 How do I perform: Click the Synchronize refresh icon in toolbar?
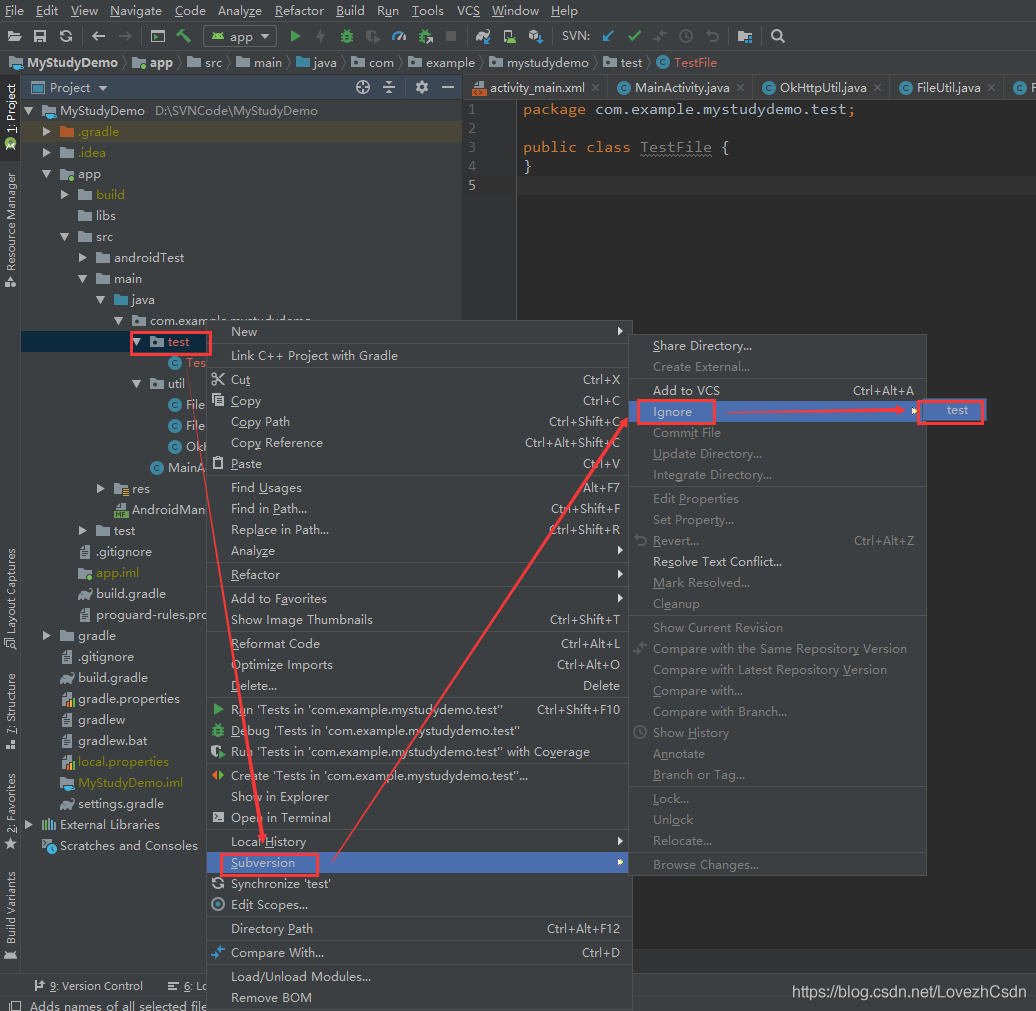[66, 36]
